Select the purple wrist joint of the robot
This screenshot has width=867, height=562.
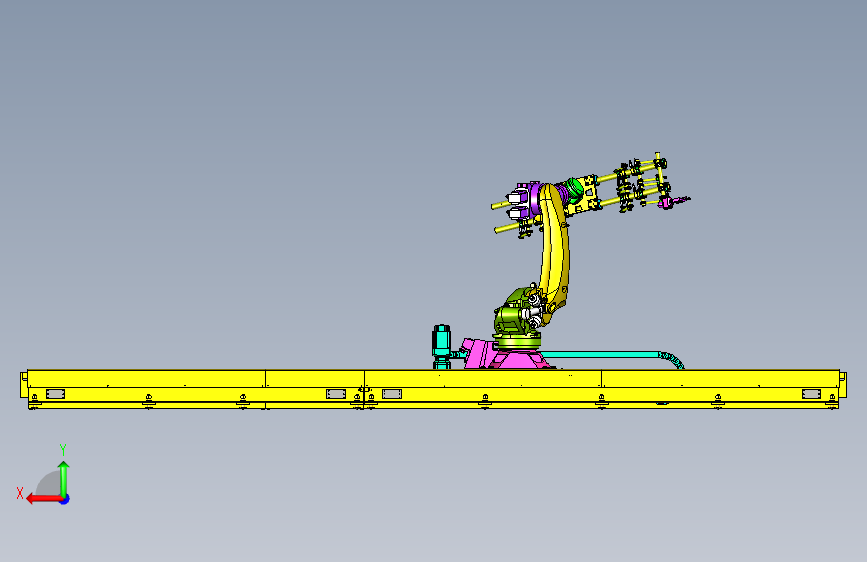[533, 200]
